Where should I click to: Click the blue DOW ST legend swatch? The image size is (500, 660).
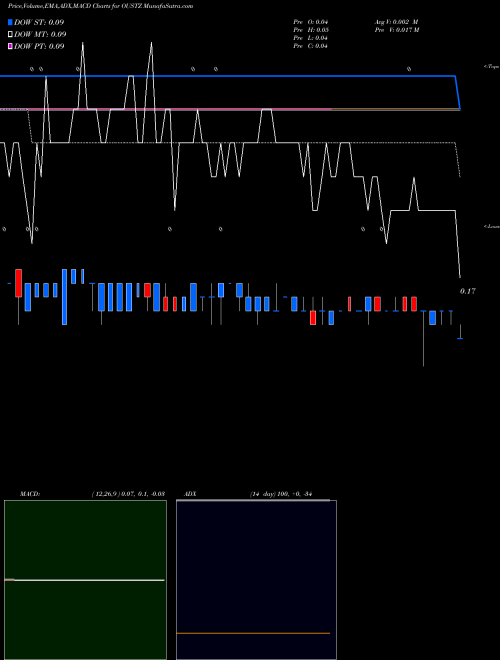(10, 22)
